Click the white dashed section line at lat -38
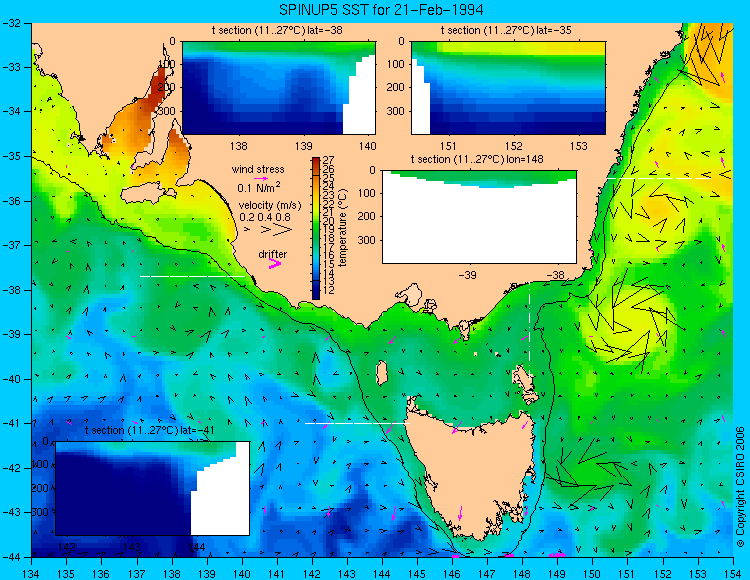 point(192,276)
